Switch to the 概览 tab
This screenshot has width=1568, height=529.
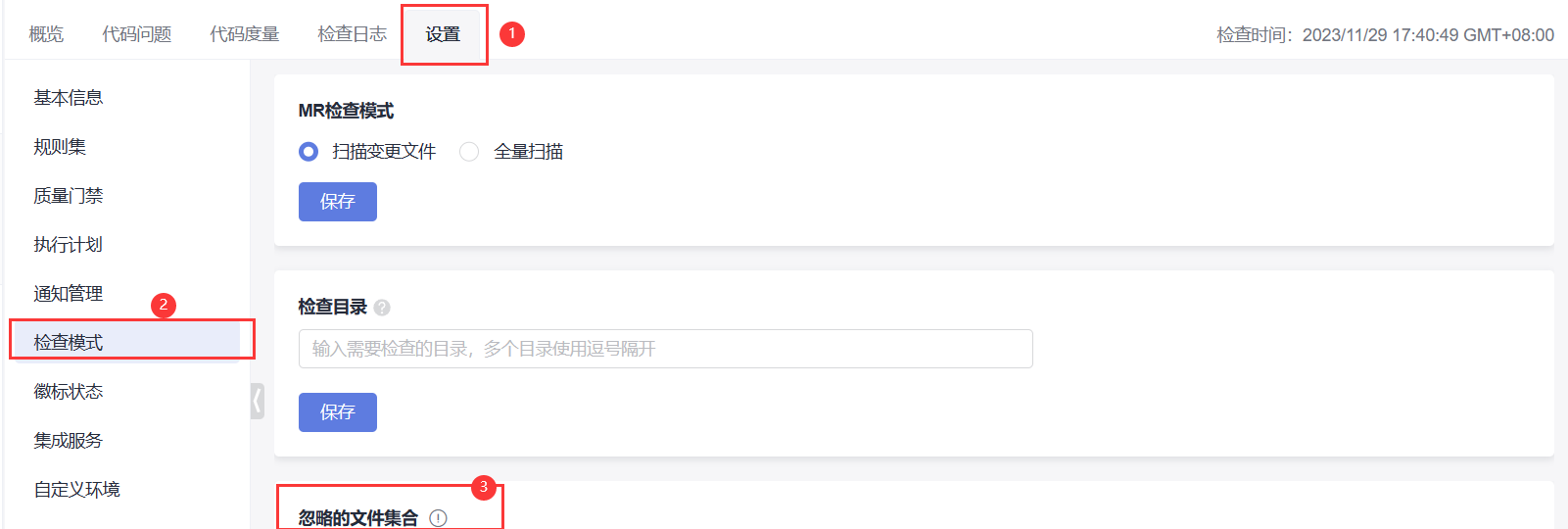coord(46,34)
